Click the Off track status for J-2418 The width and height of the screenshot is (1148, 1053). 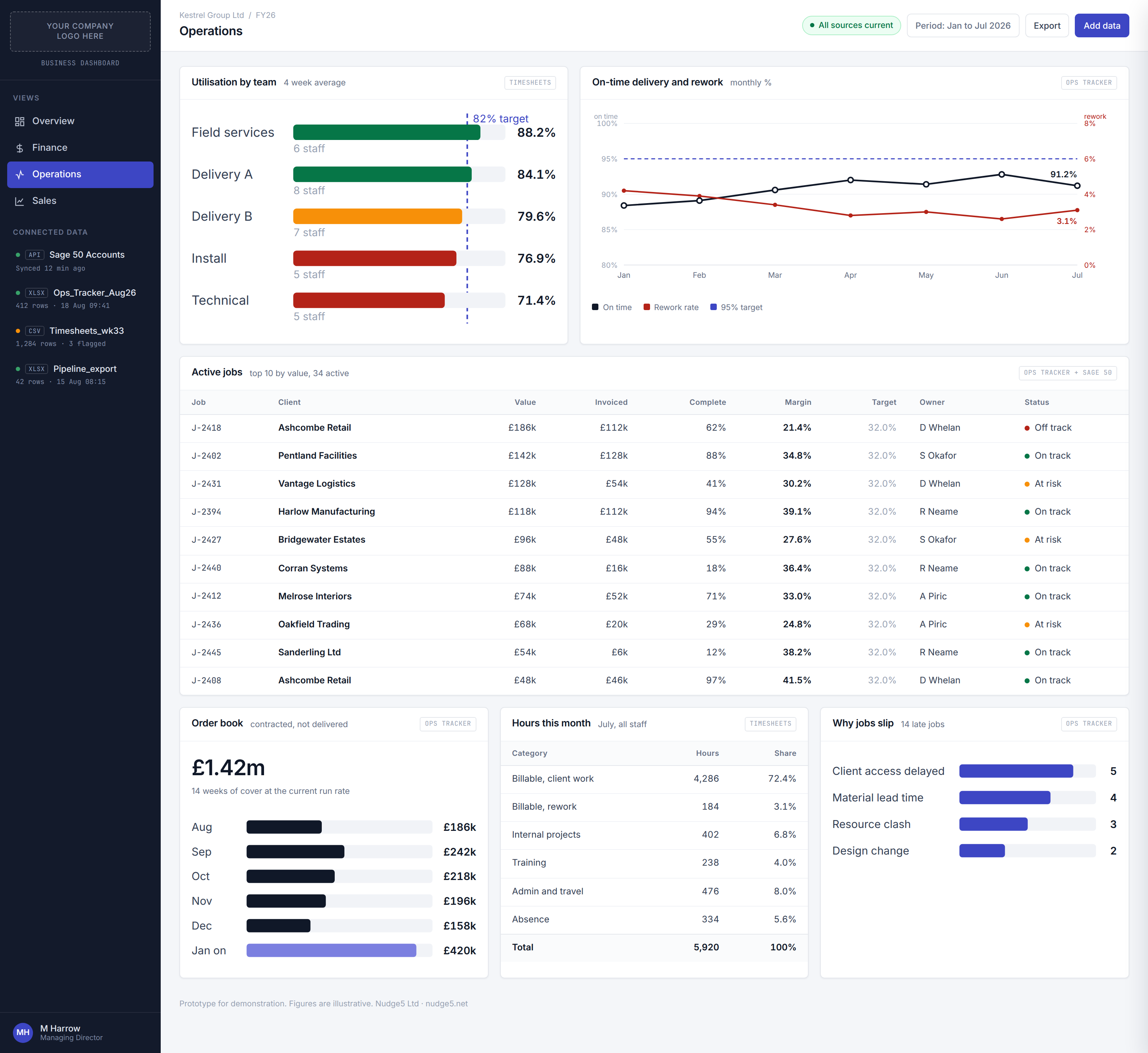pos(1048,428)
